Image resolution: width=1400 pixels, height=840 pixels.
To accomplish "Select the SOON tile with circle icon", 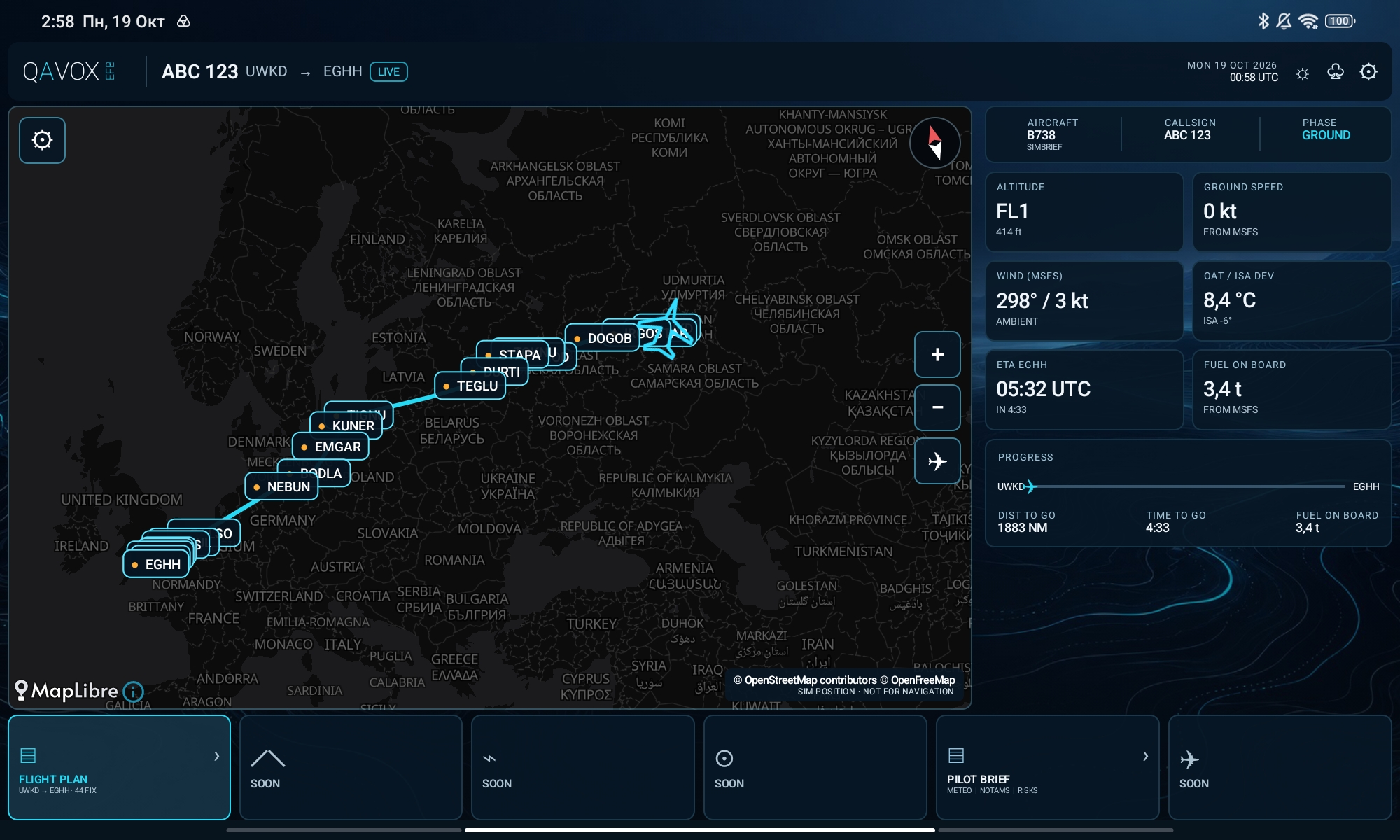I will [x=815, y=767].
